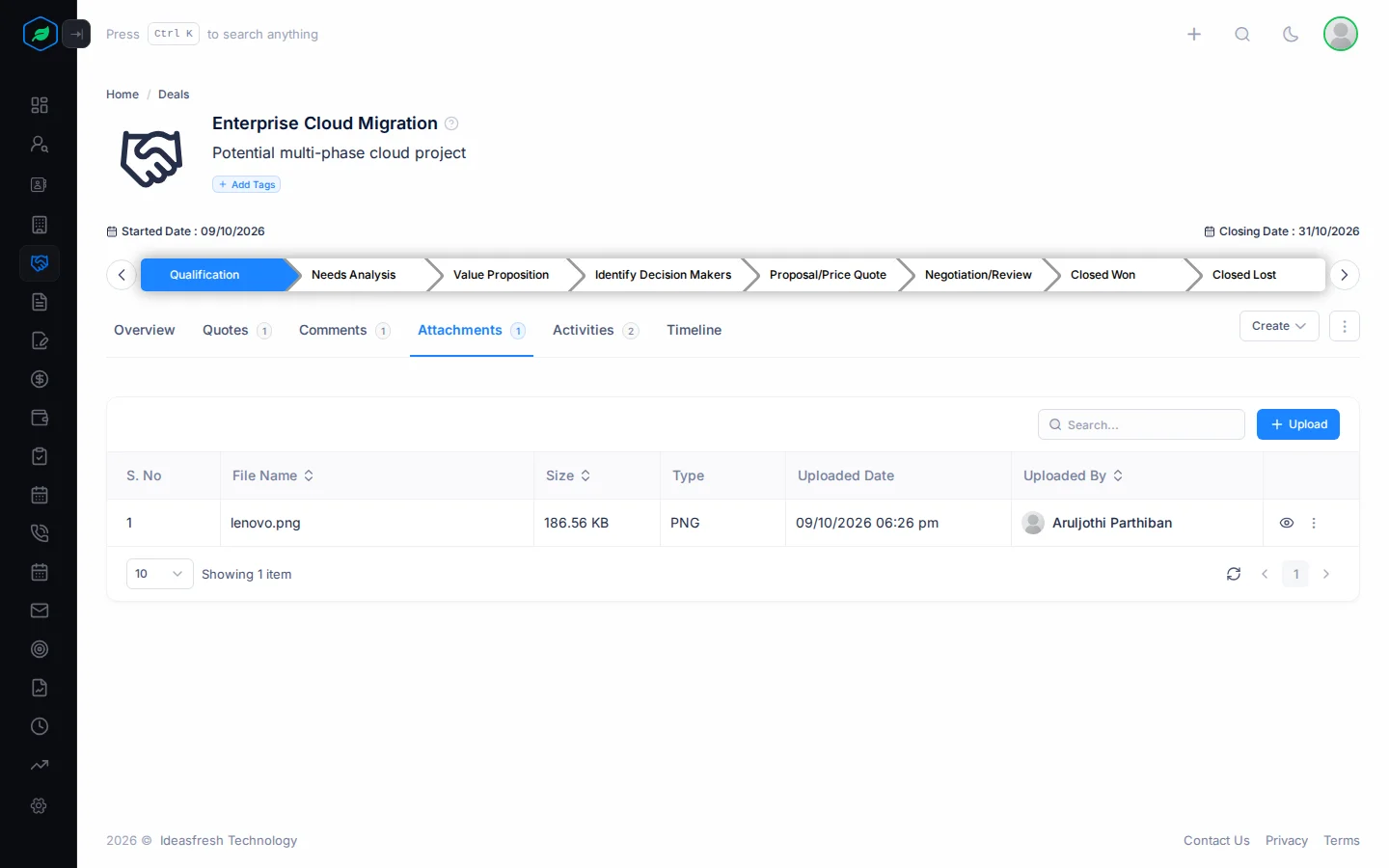
Task: Click the magnifier search icon in top bar
Action: [1242, 34]
